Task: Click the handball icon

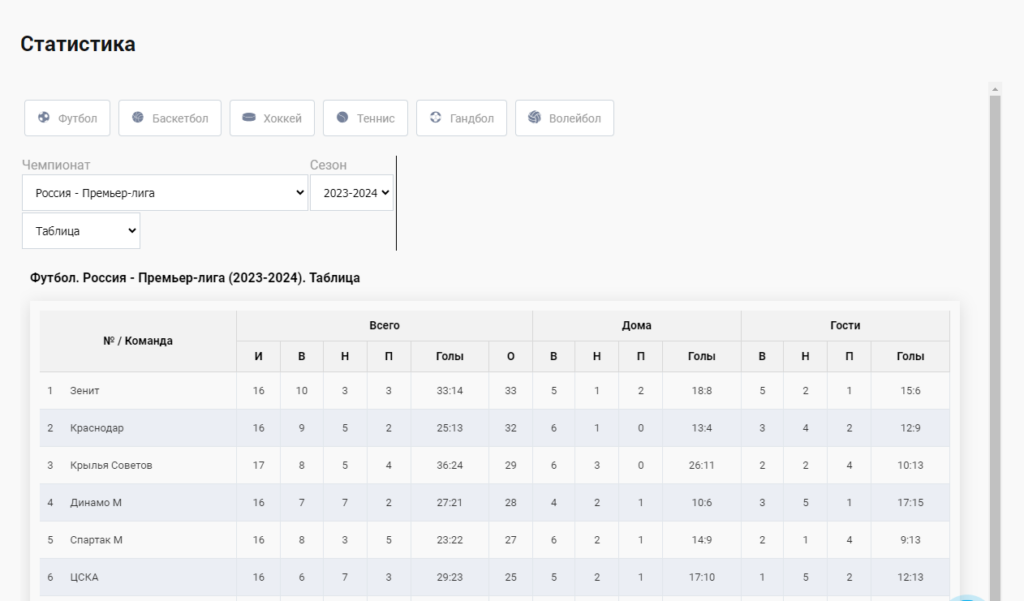Action: pyautogui.click(x=436, y=118)
